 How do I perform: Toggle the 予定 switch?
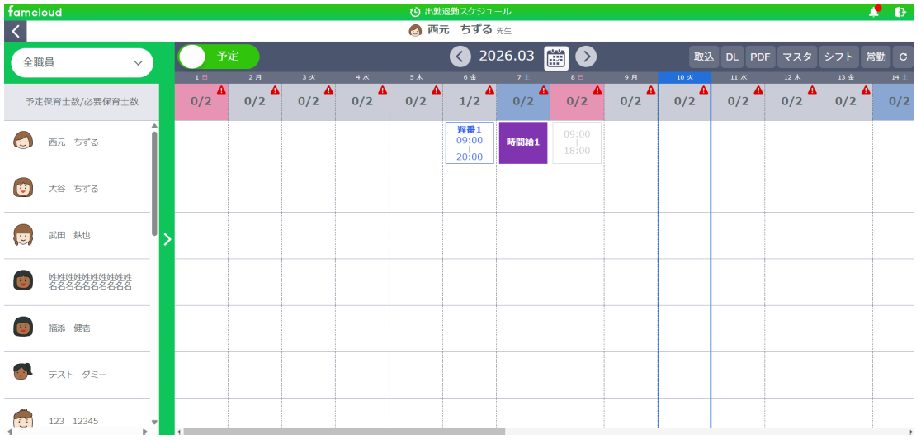[x=219, y=57]
